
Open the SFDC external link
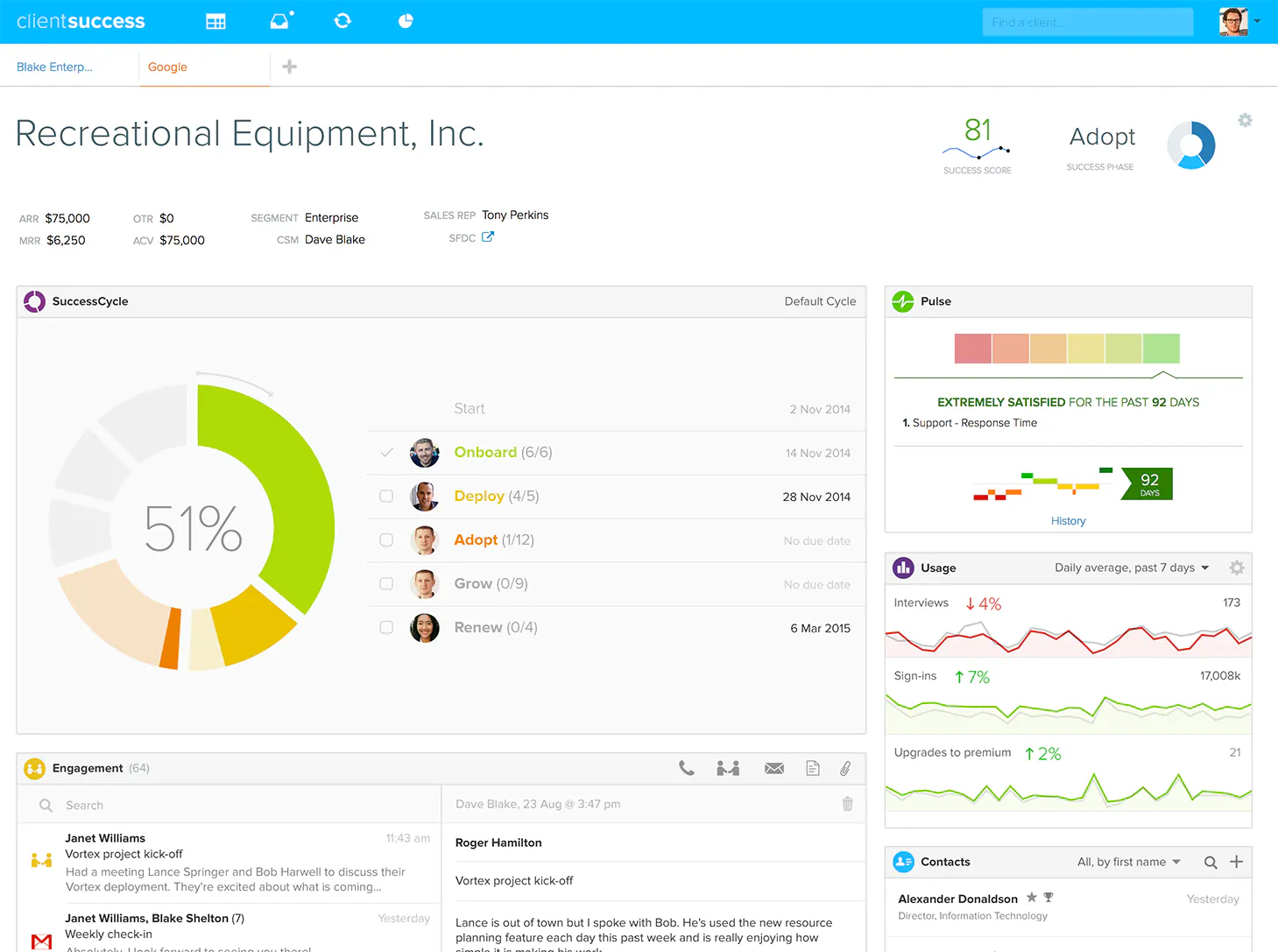pos(488,236)
